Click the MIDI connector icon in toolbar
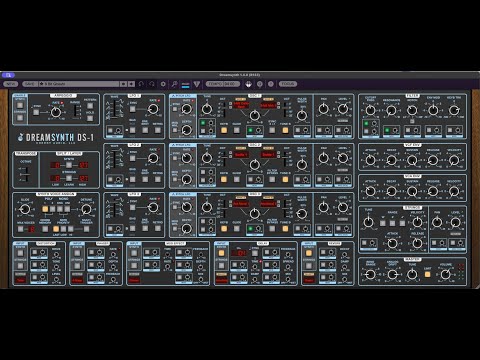The width and height of the screenshot is (480, 360). coord(248,84)
